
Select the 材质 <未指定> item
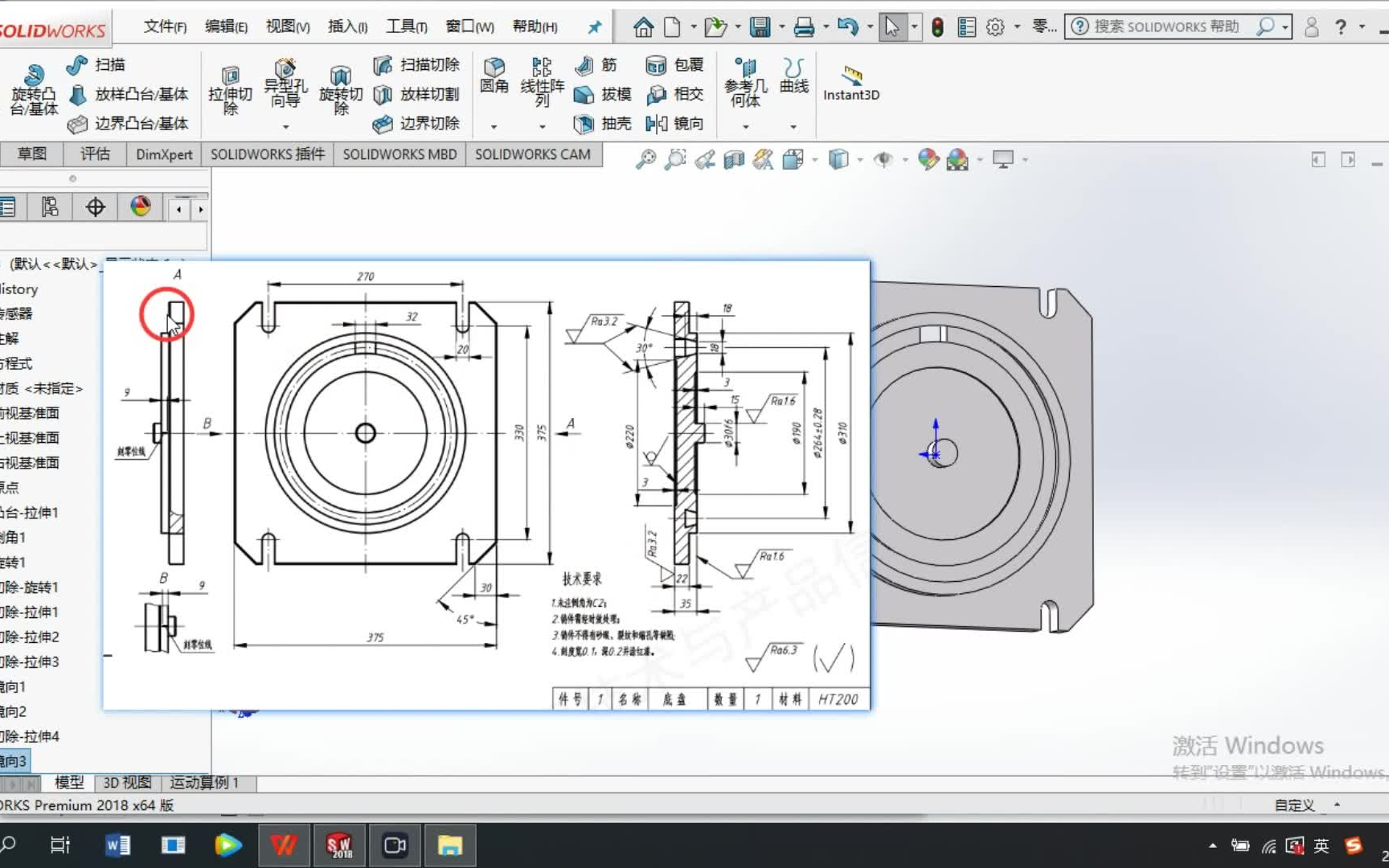(41, 388)
